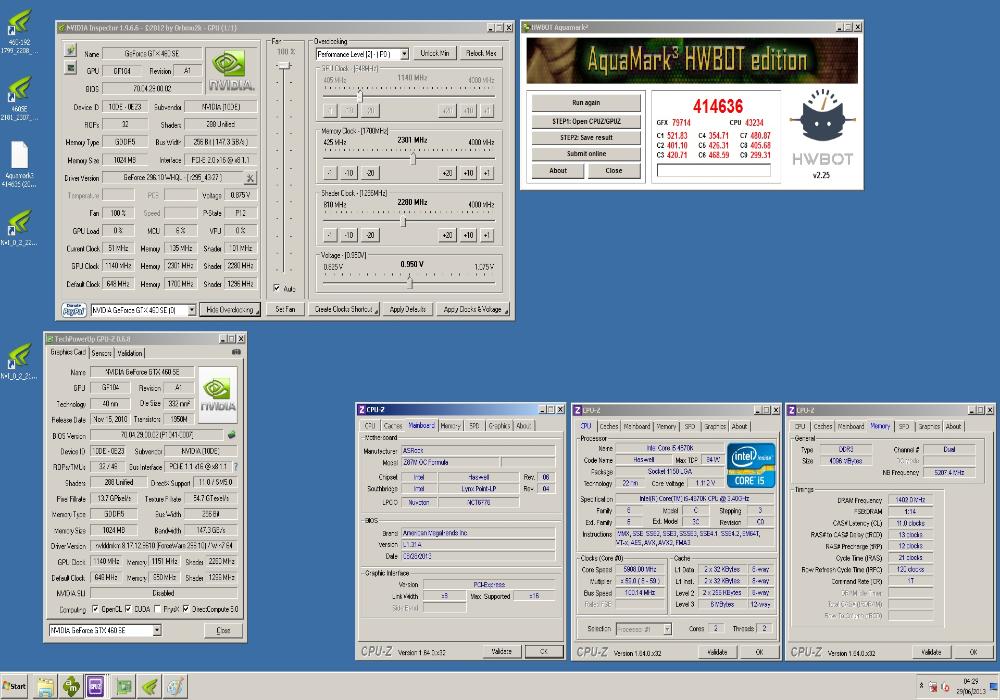Select the 460-192 desktop shortcut icon

pos(18,31)
